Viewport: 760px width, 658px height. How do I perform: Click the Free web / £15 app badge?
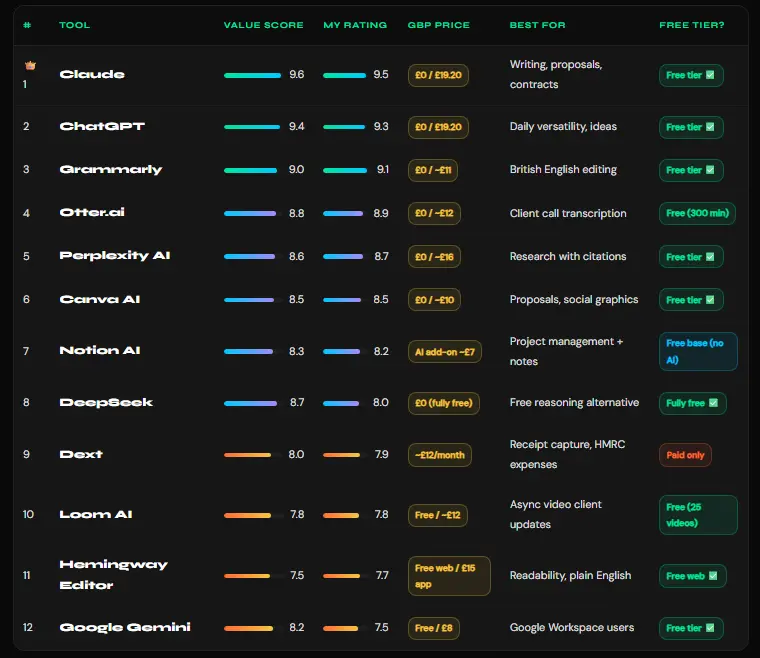click(449, 576)
